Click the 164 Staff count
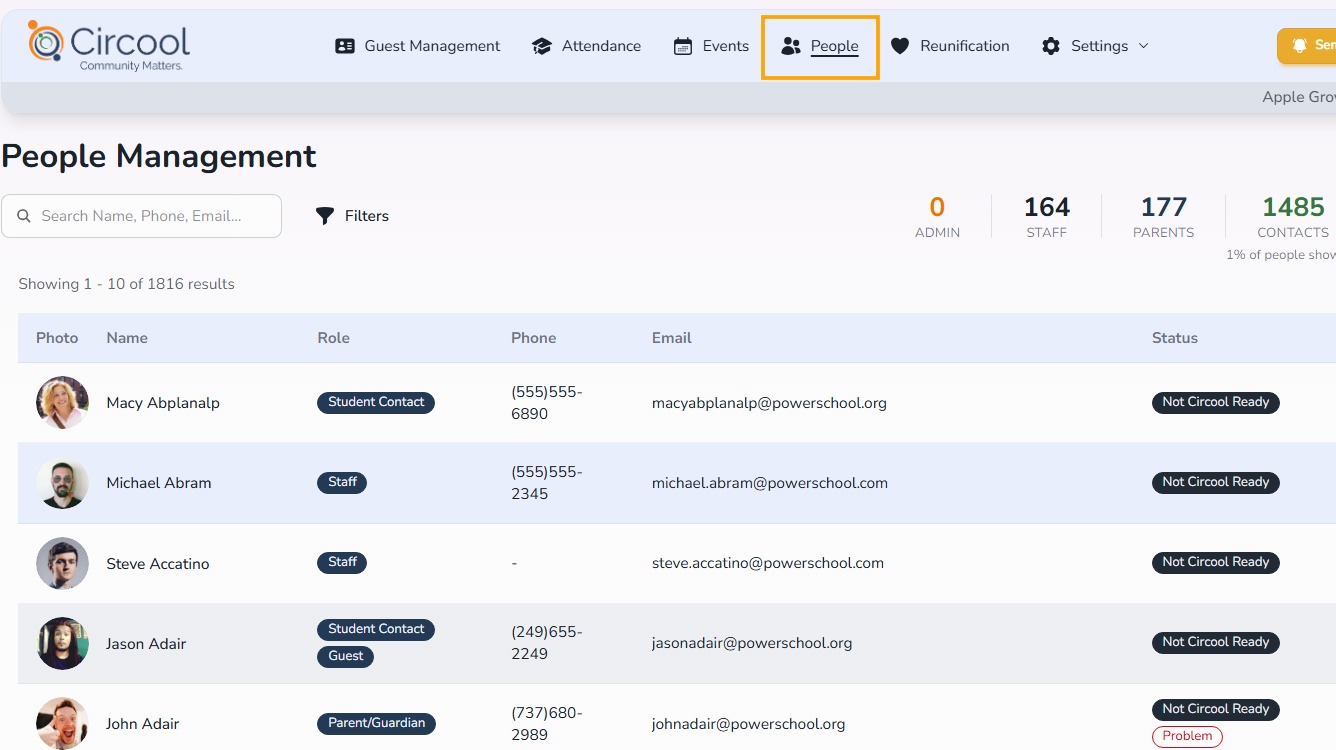 point(1047,217)
